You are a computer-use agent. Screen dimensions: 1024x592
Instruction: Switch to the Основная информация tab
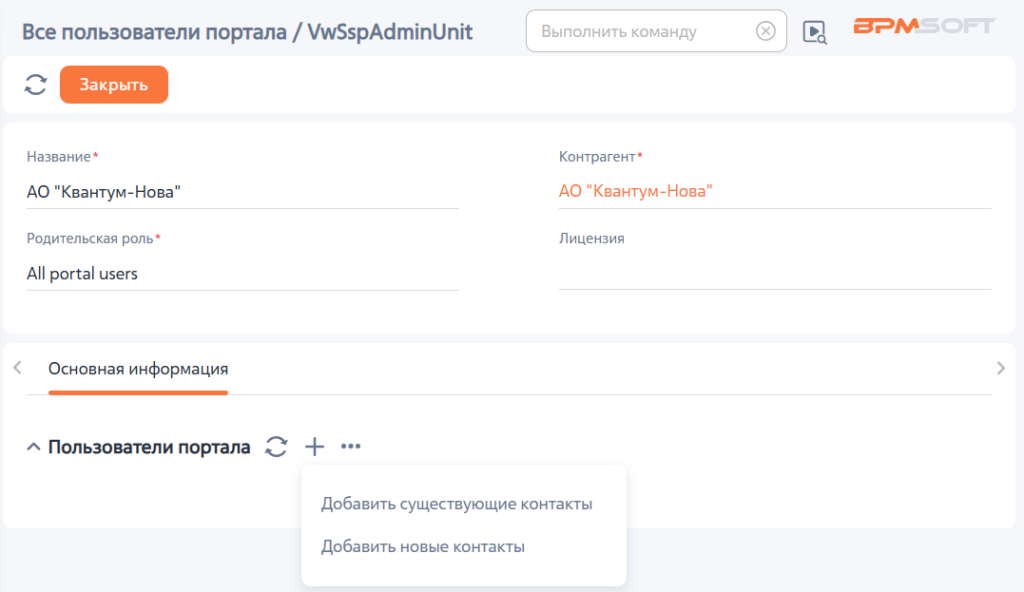point(138,369)
